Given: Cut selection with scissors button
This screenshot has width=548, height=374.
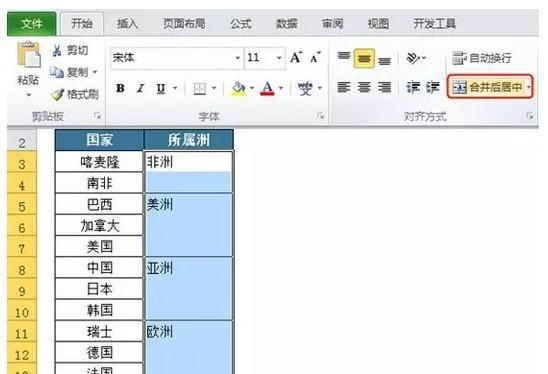Looking at the screenshot, I should pos(70,50).
